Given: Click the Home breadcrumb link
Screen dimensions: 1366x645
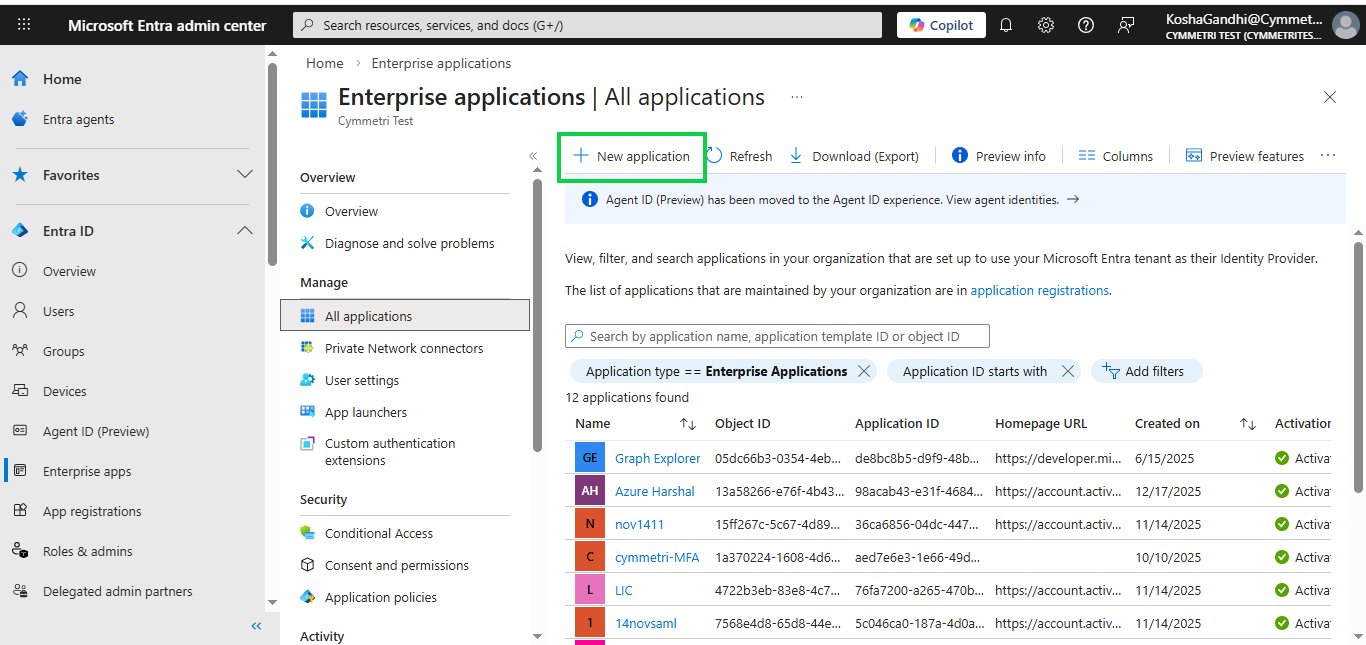Looking at the screenshot, I should coord(325,63).
